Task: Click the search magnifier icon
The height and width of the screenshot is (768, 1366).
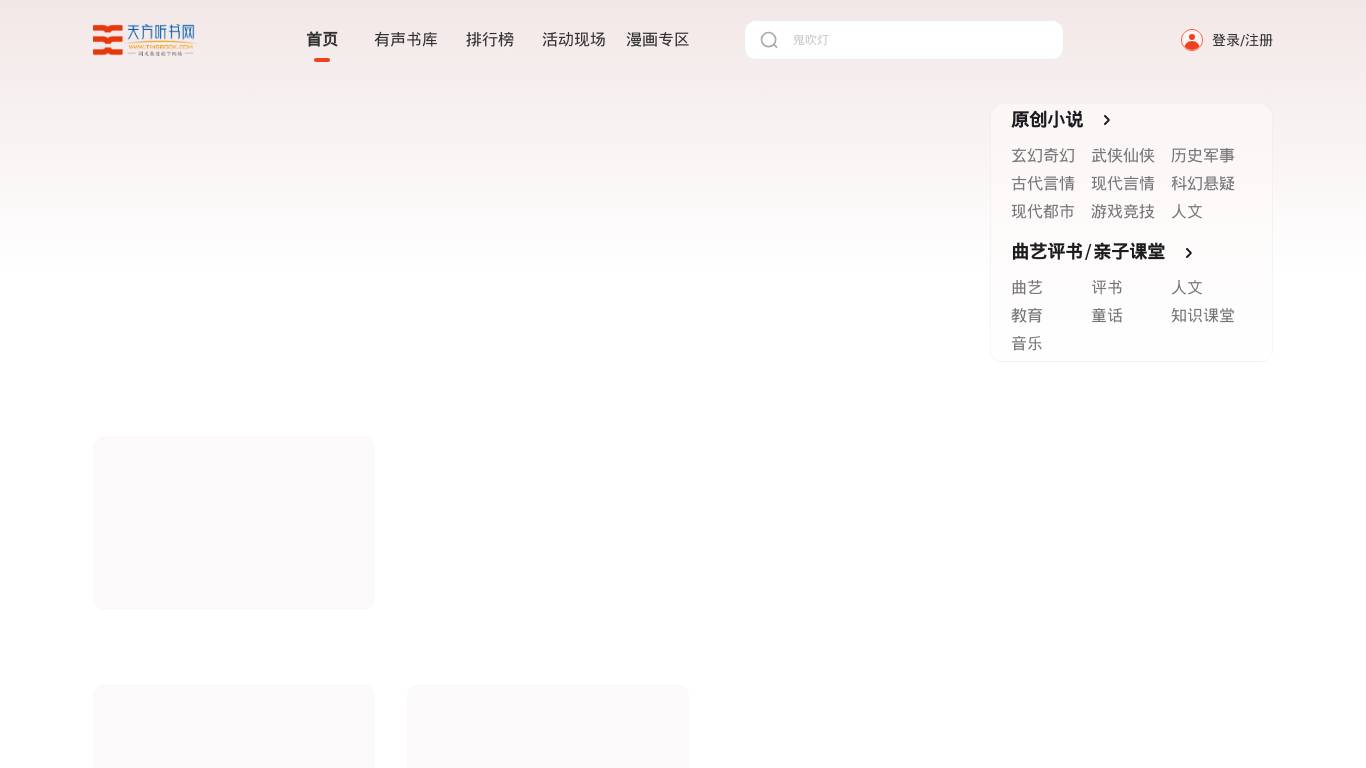Action: pyautogui.click(x=769, y=40)
